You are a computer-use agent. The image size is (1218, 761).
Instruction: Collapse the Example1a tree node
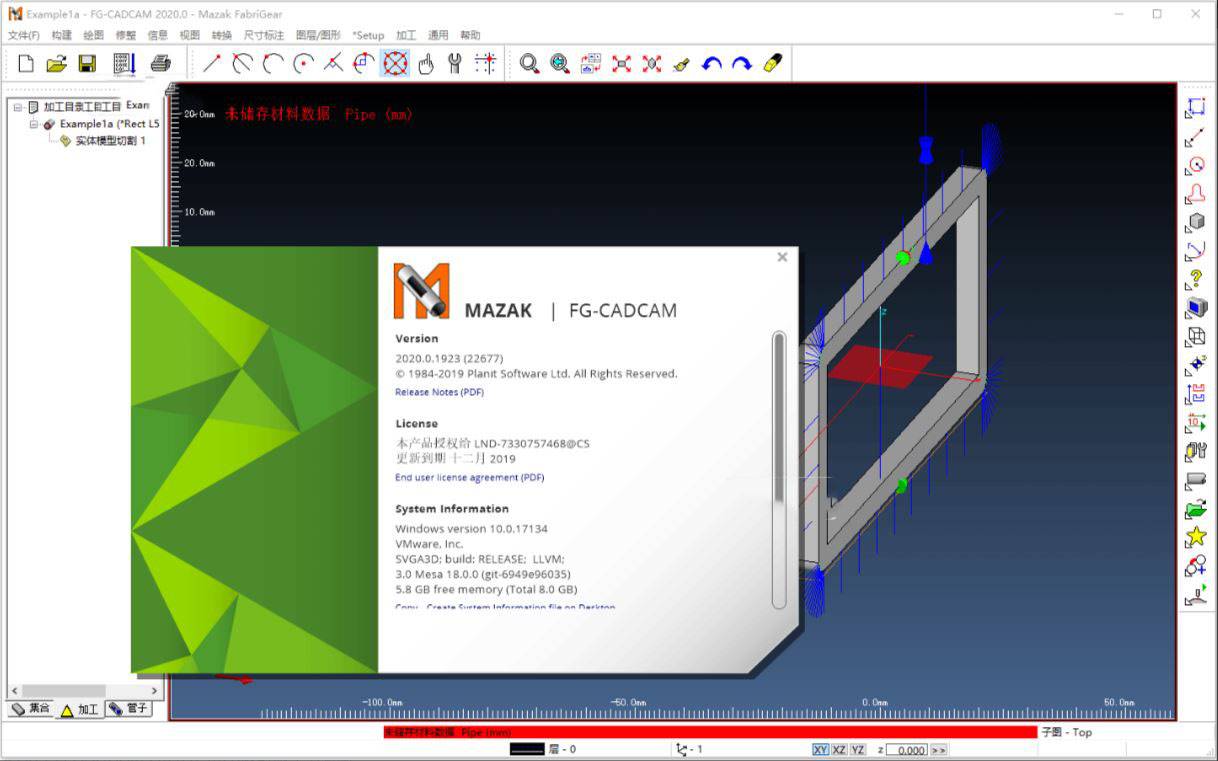33,124
